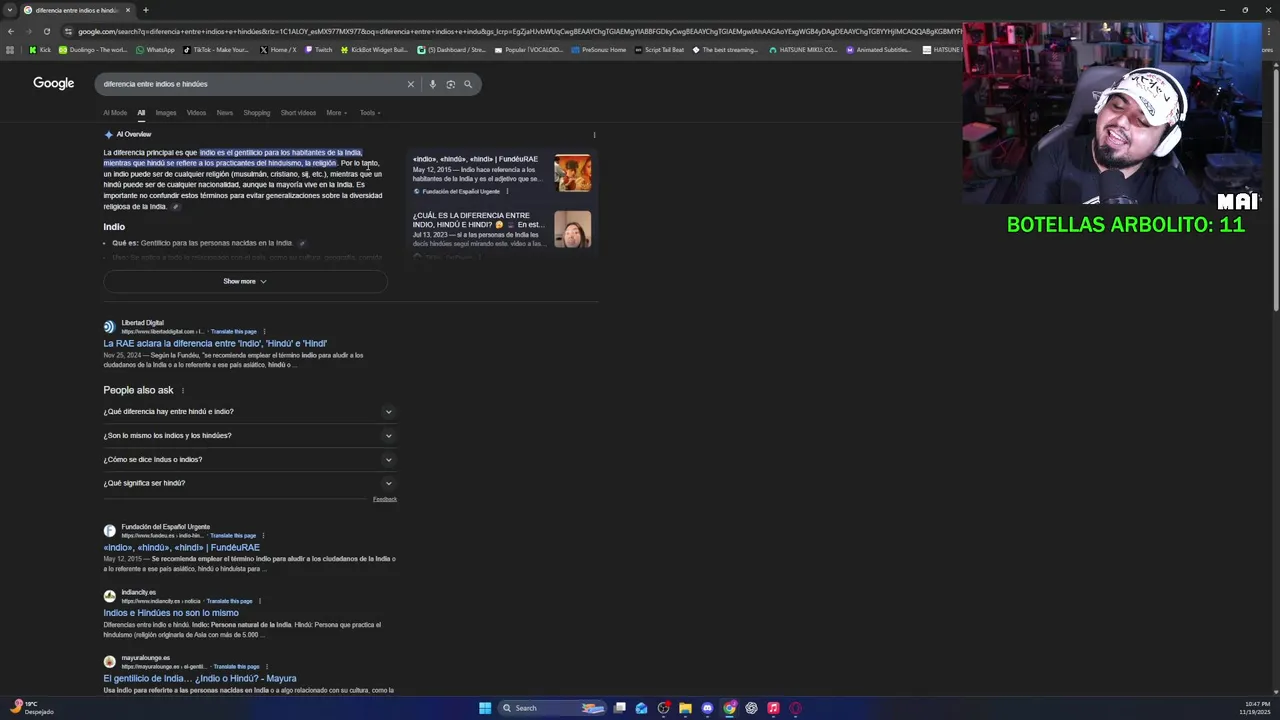Expand '¿Qué diferencia hay entre hindú e hindú?'

point(248,412)
